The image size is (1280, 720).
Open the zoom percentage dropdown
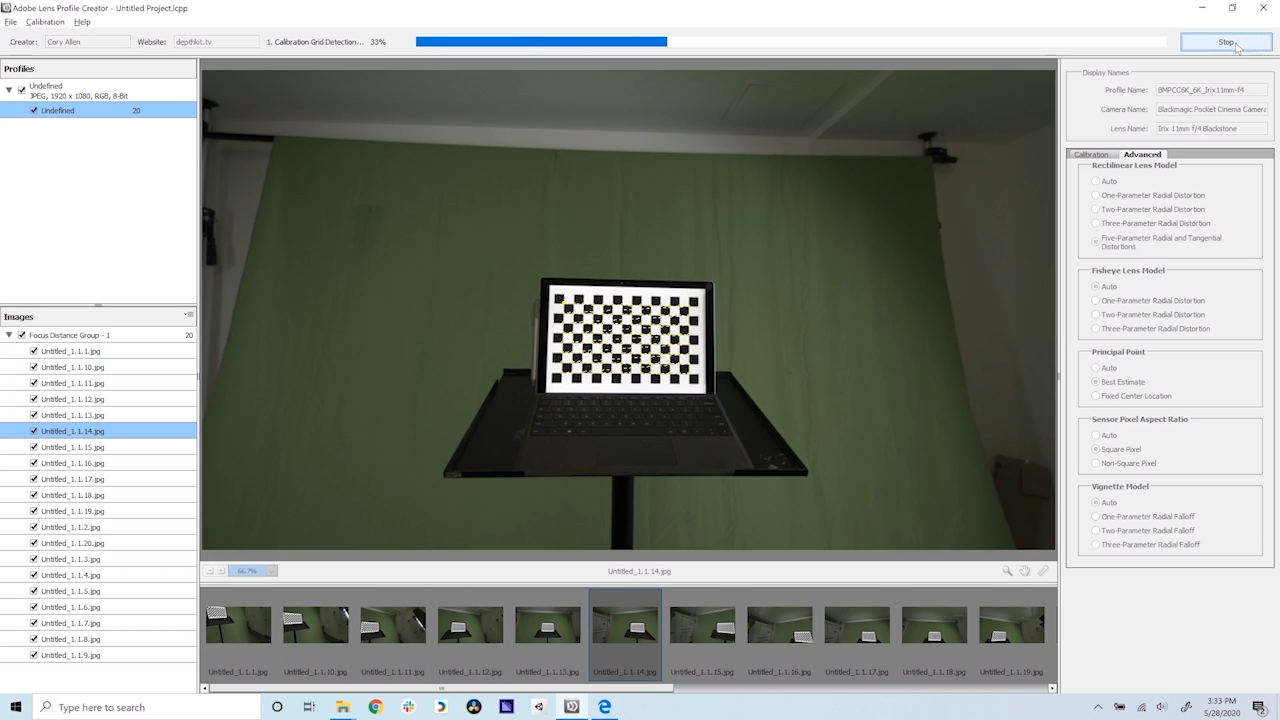click(270, 570)
